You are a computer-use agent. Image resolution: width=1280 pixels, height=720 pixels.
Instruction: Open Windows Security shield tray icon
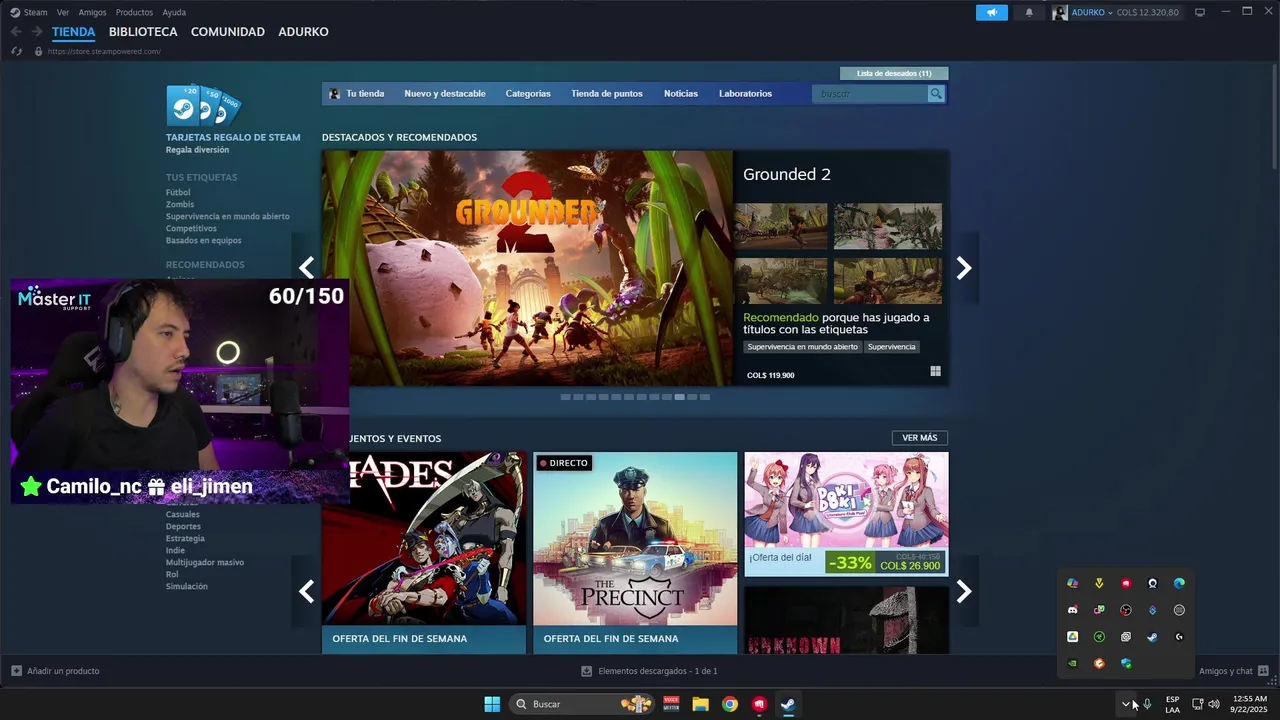click(x=1126, y=663)
